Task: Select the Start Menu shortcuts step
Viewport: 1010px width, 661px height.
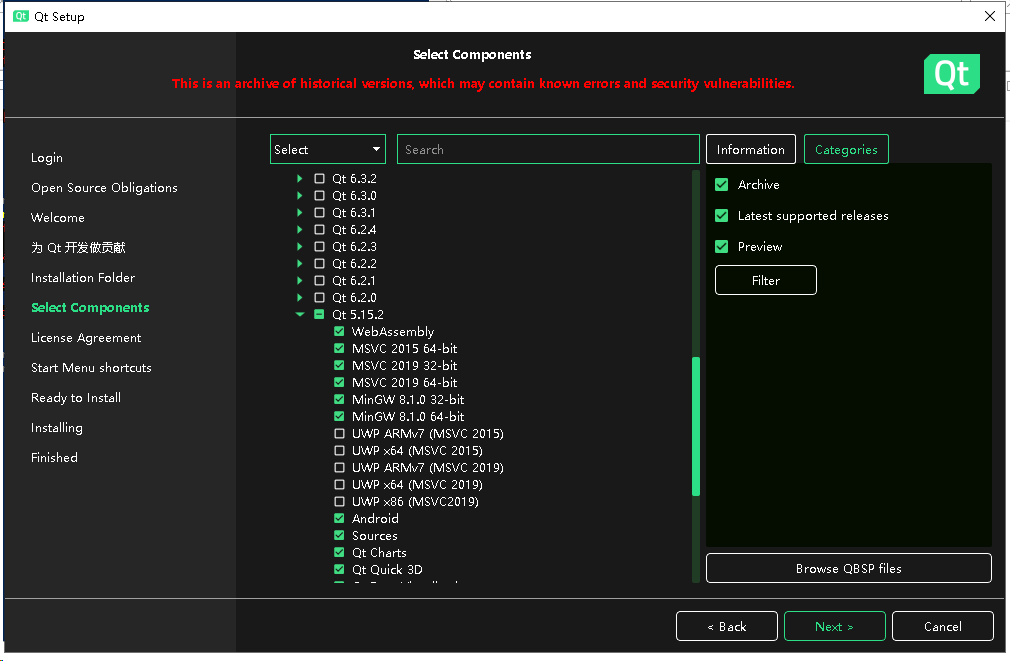Action: [91, 368]
